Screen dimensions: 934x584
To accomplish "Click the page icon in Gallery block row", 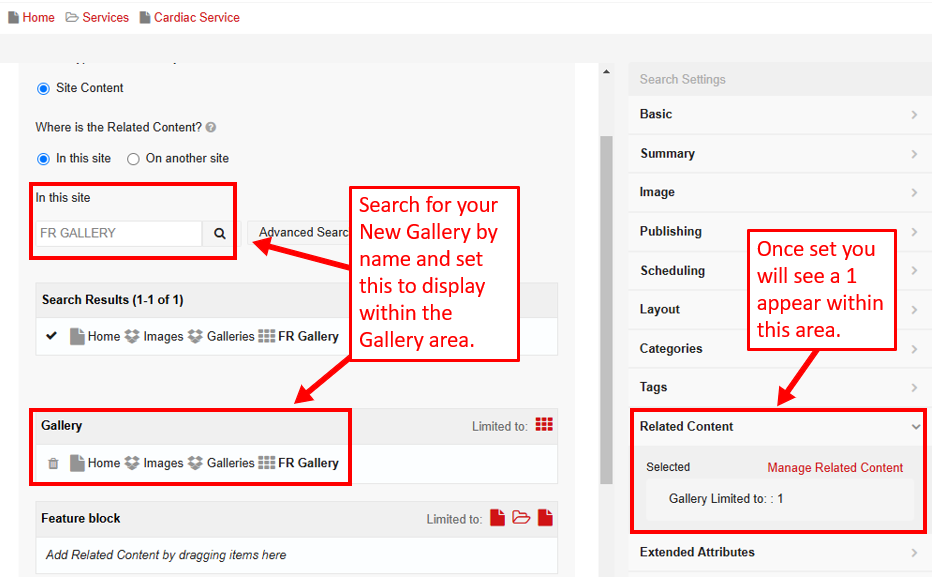I will tap(77, 463).
